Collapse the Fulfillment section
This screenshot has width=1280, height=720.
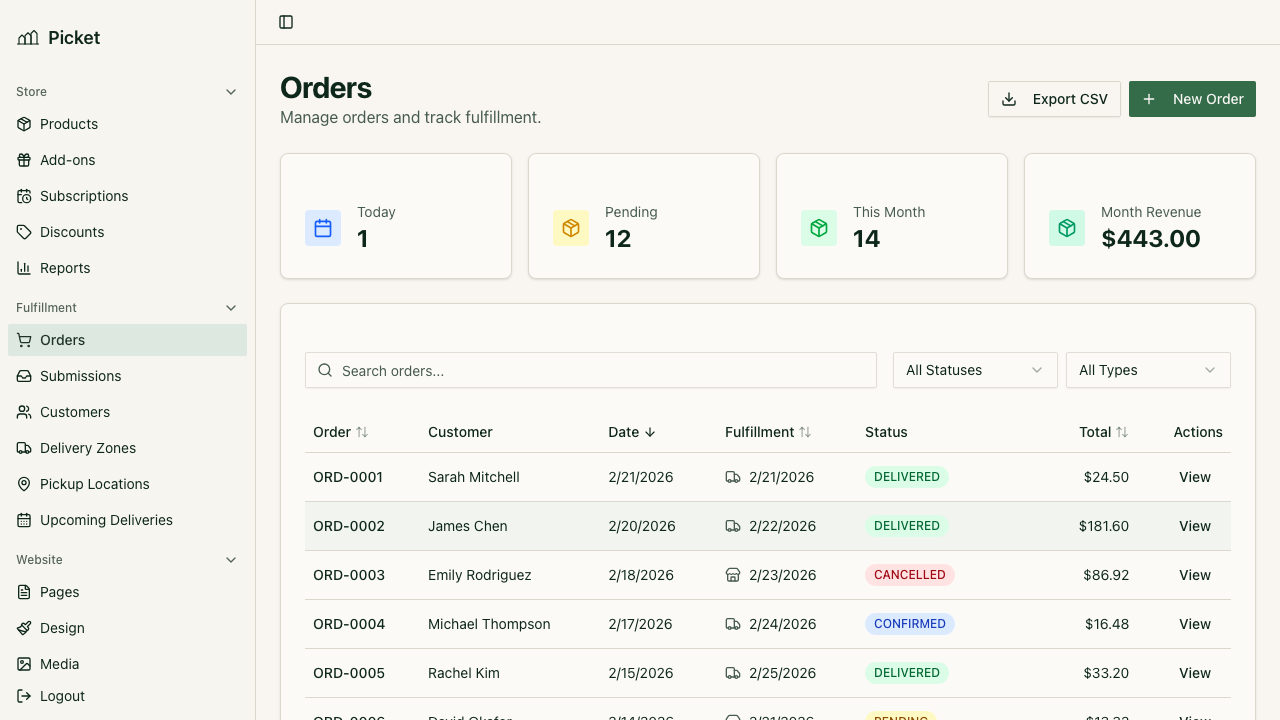(x=231, y=308)
